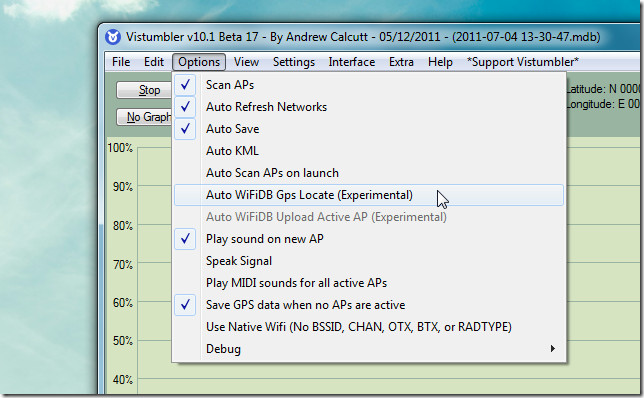Click the 100% graph axis label

pos(120,148)
